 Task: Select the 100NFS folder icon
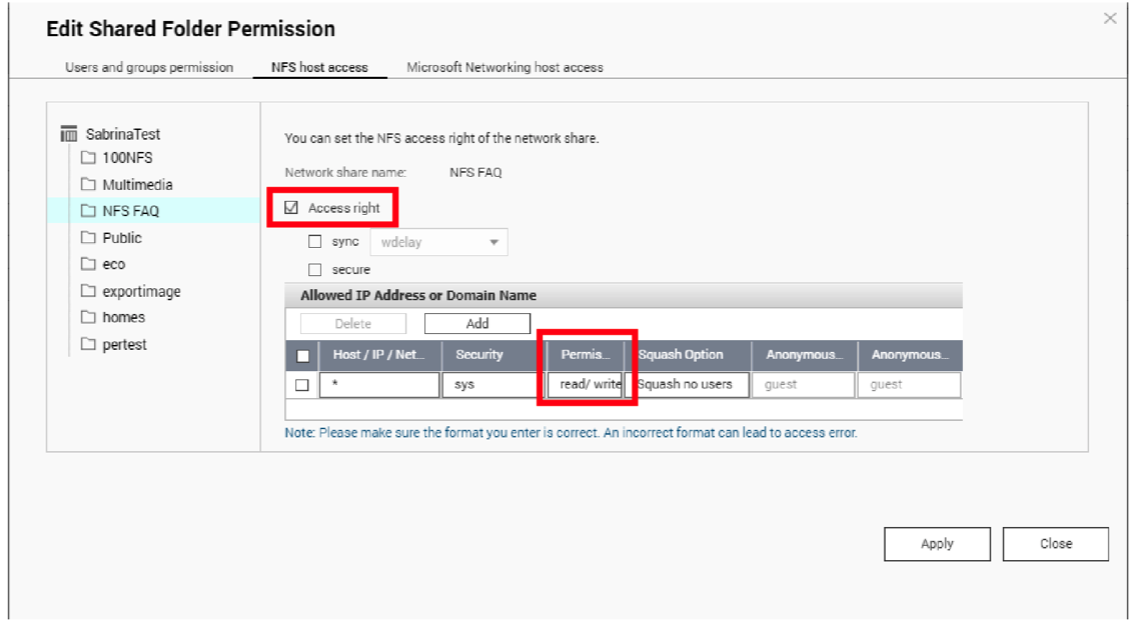[x=88, y=158]
